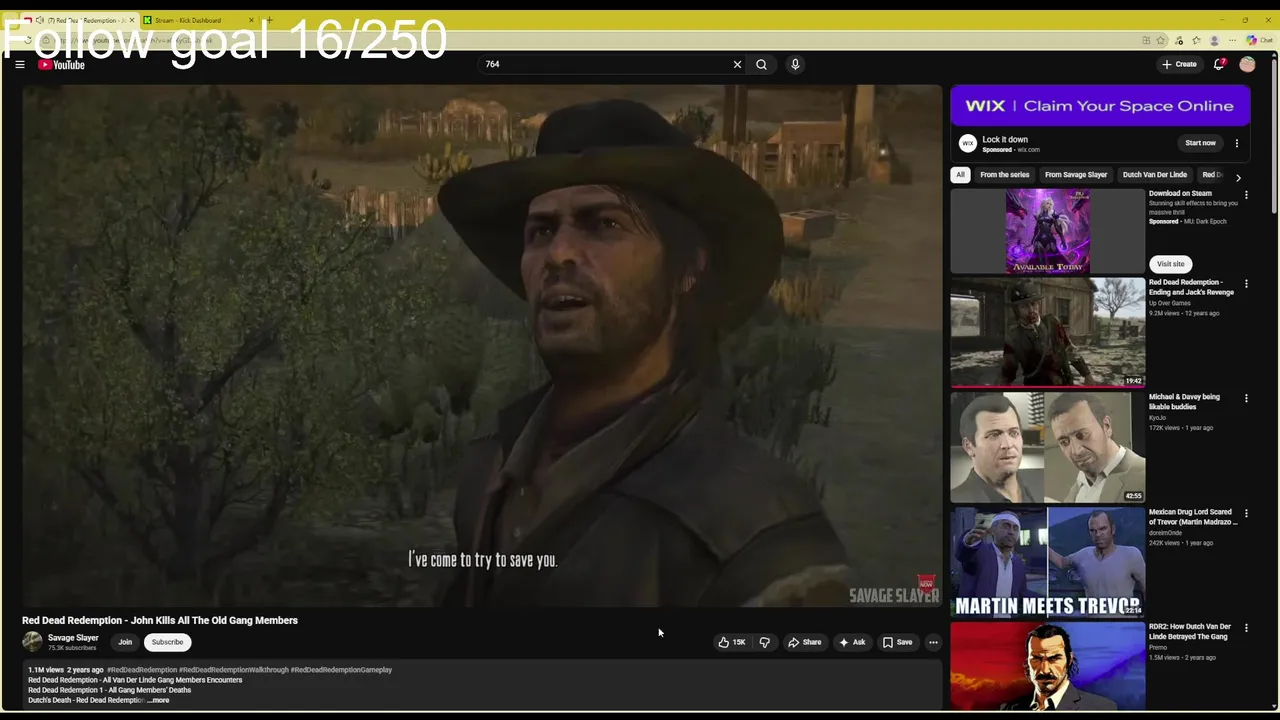This screenshot has width=1280, height=720.
Task: Open more actions ellipsis below the video
Action: pos(933,642)
